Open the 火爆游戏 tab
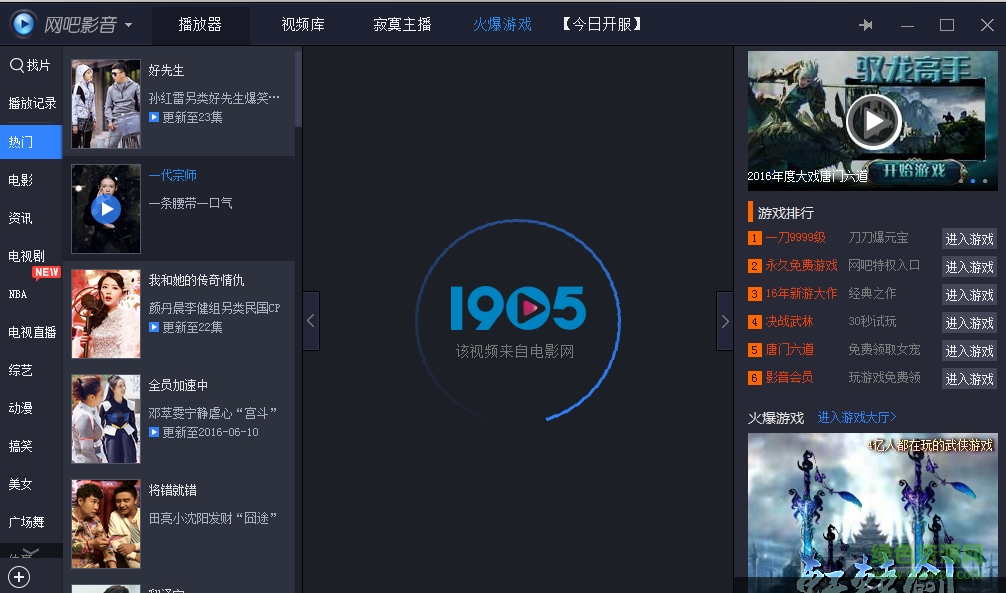 point(501,24)
